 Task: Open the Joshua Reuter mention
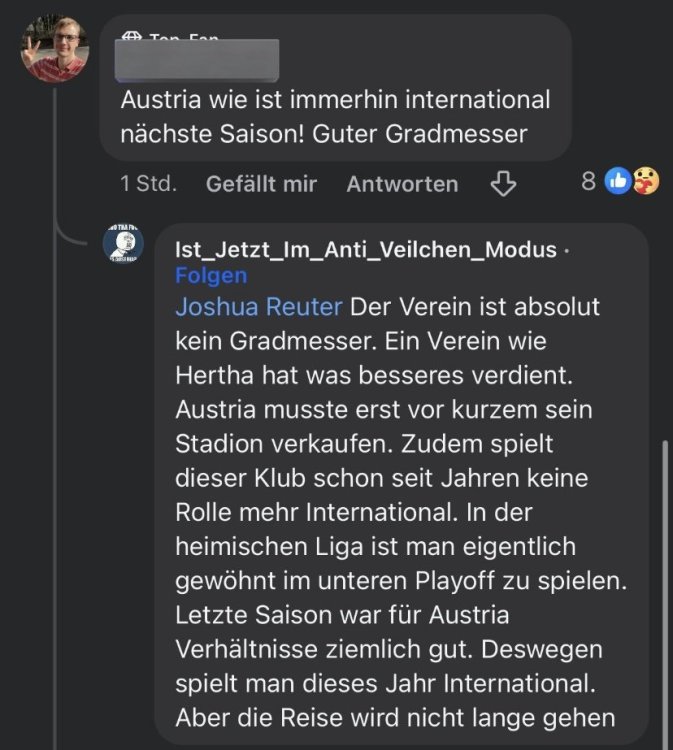point(259,306)
